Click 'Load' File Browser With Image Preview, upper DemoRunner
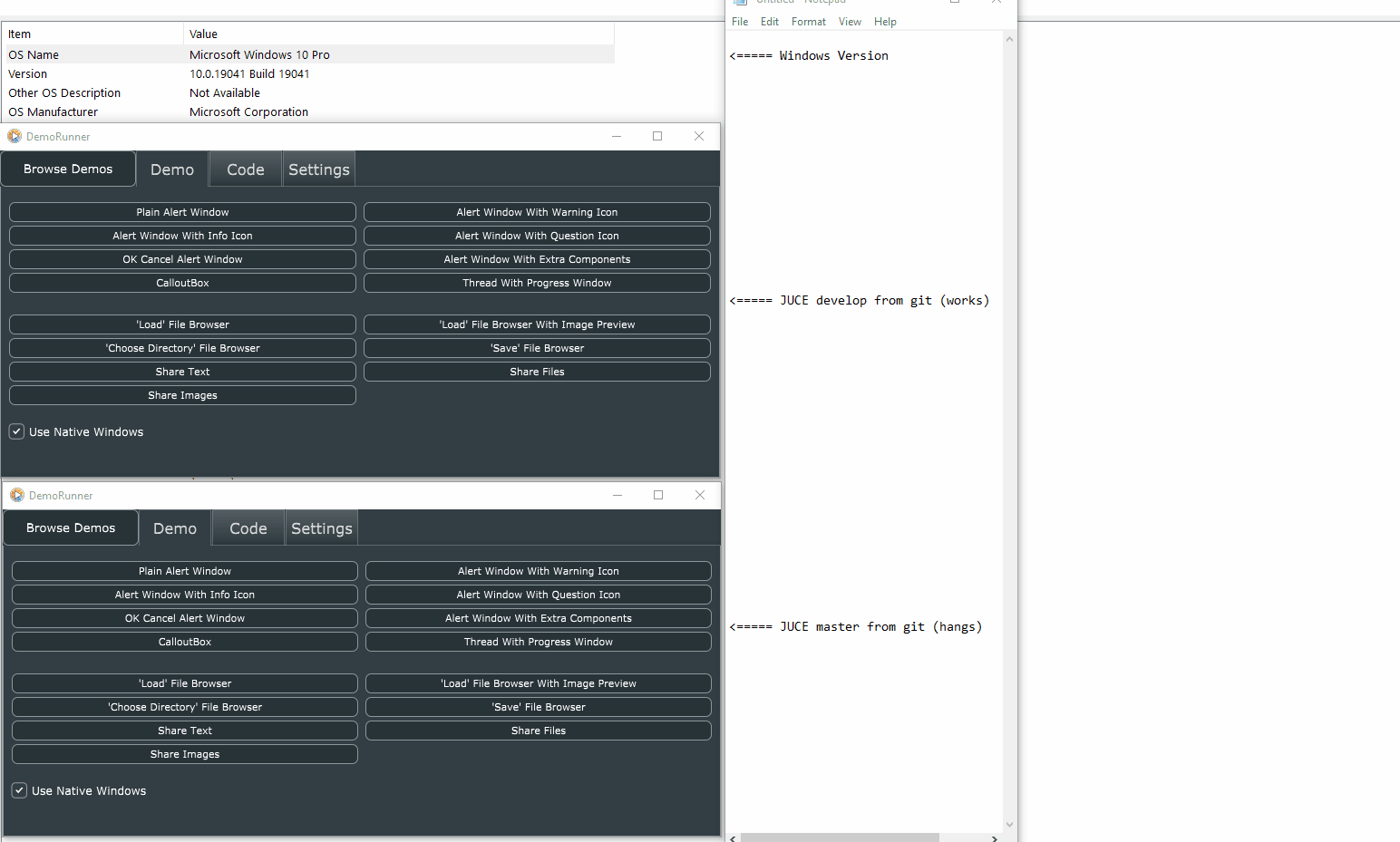The image size is (1400, 842). pos(537,324)
